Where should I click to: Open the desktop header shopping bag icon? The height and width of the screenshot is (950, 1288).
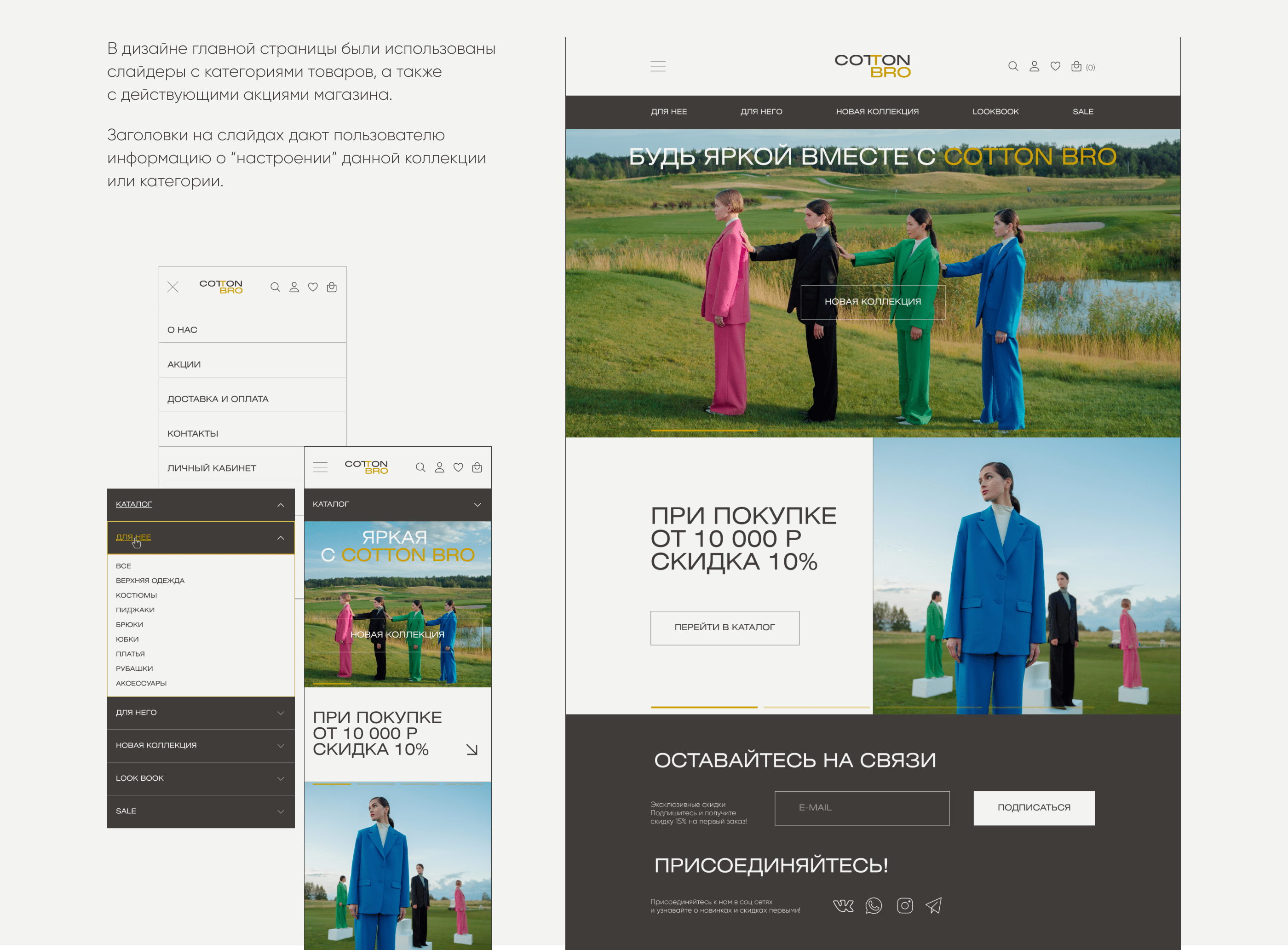[x=1076, y=66]
